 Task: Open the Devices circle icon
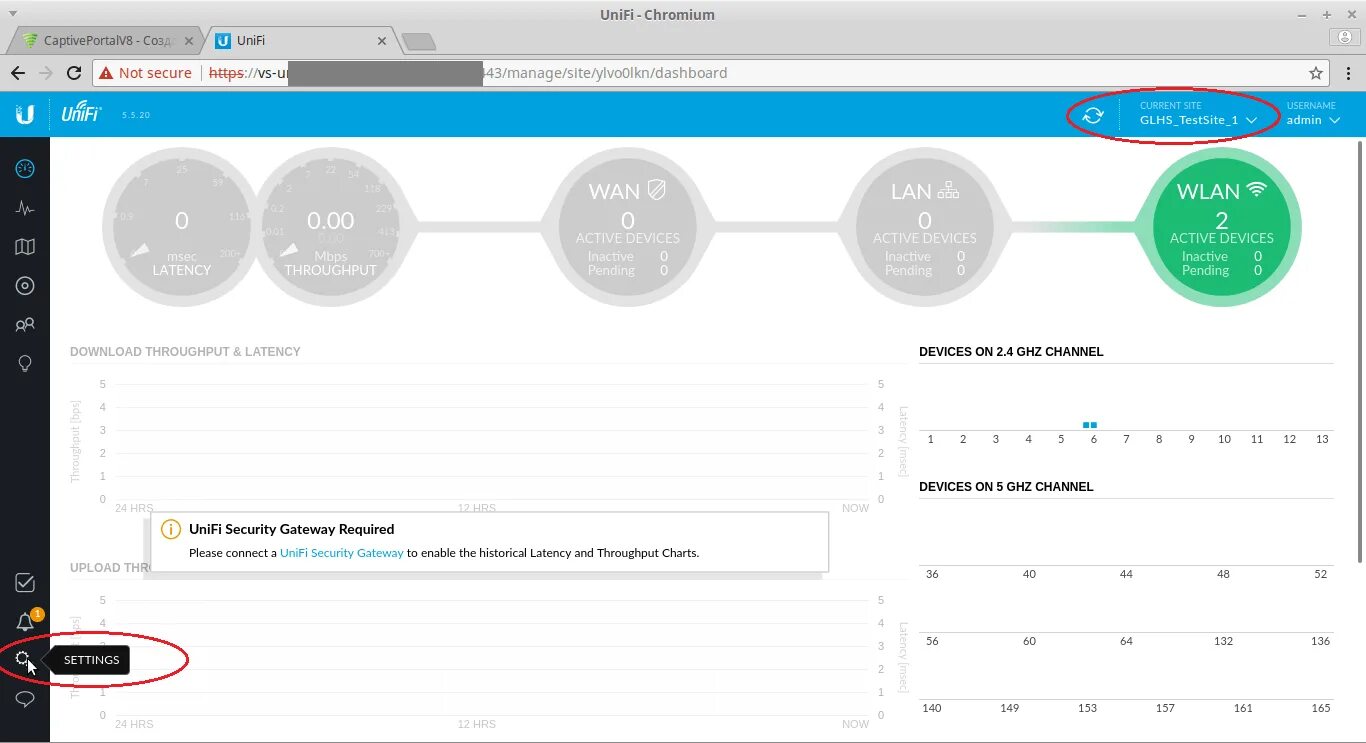point(25,286)
